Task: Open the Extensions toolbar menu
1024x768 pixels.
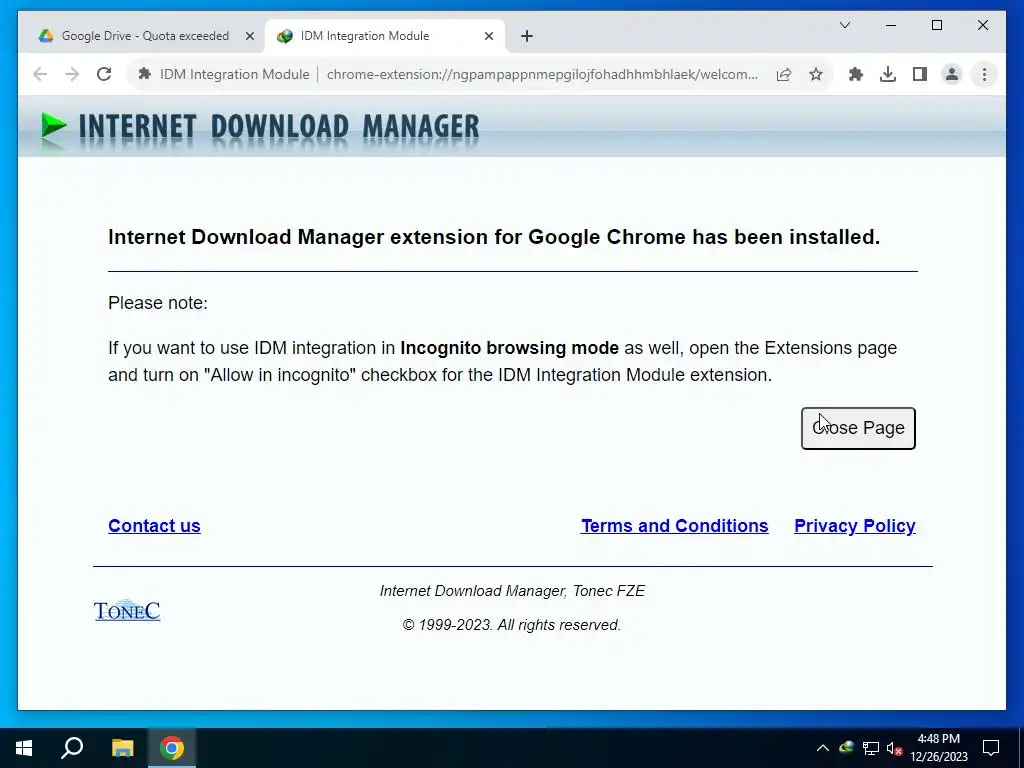Action: click(x=856, y=74)
